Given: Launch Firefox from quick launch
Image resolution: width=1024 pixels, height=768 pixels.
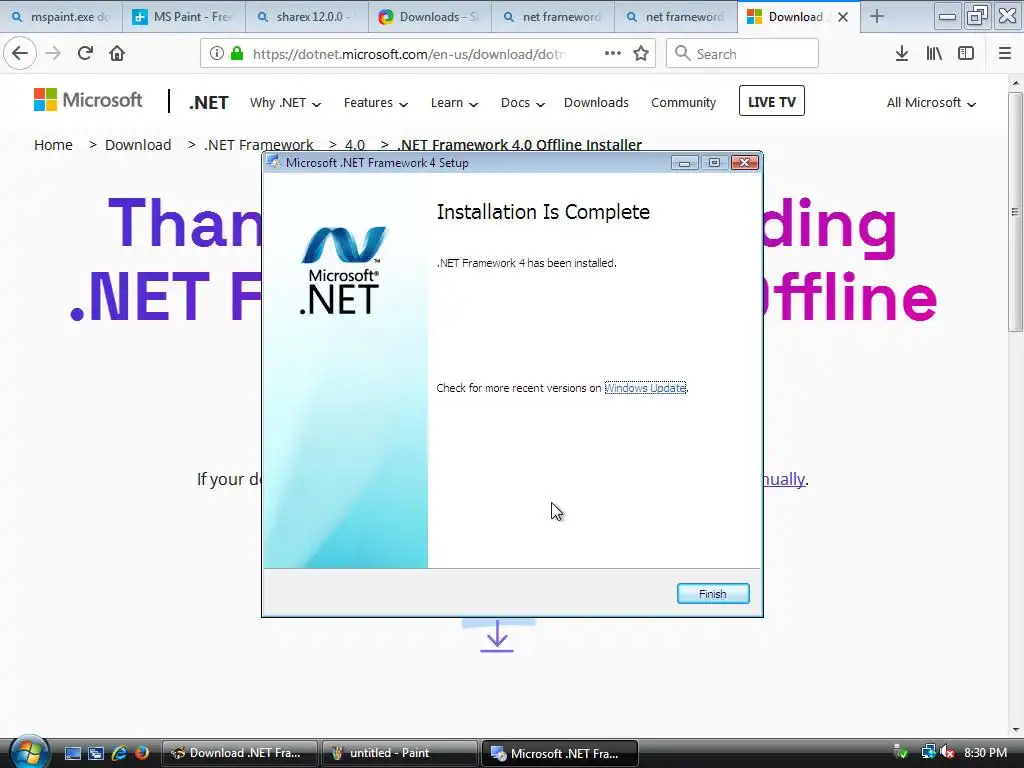Looking at the screenshot, I should point(142,754).
